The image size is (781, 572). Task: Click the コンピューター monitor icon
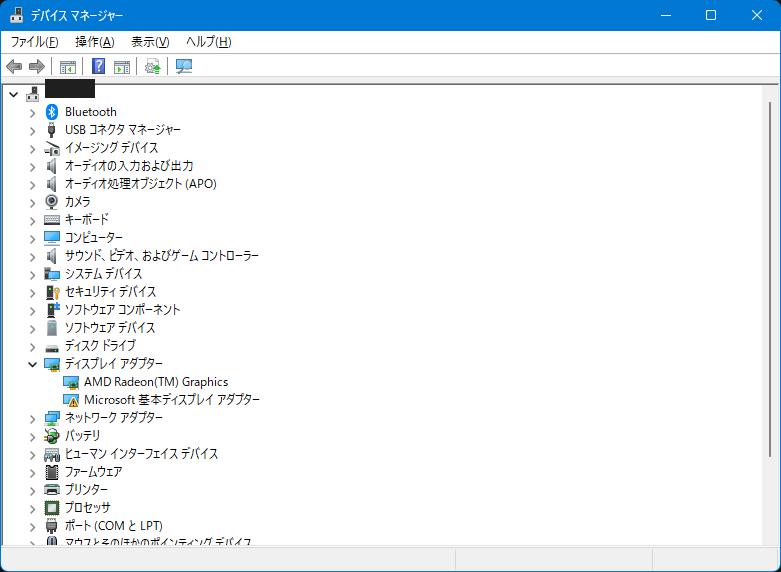click(x=52, y=238)
